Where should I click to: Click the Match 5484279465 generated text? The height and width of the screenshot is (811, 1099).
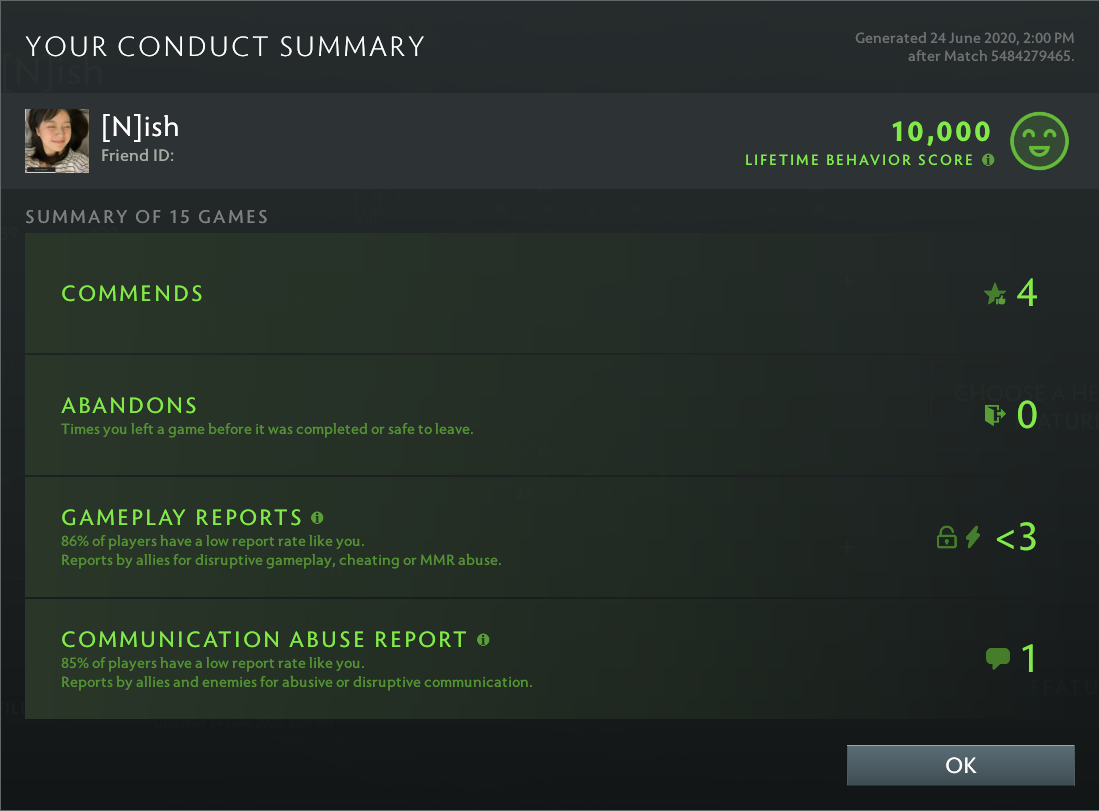[x=962, y=47]
